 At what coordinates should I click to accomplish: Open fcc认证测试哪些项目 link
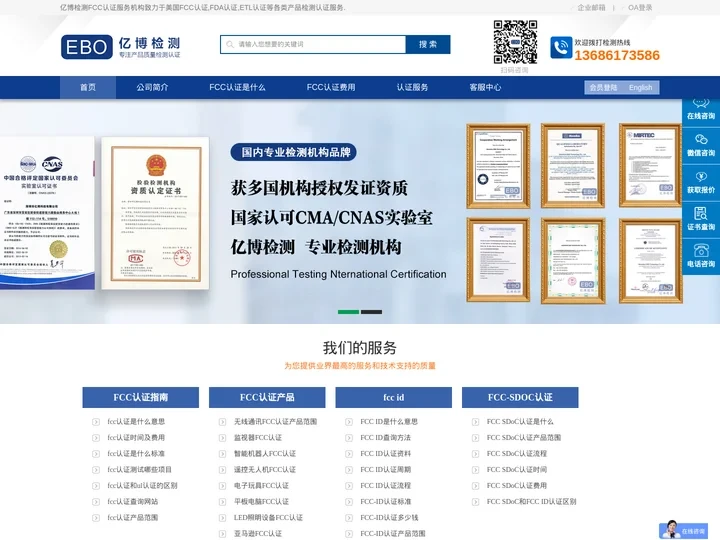point(140,470)
